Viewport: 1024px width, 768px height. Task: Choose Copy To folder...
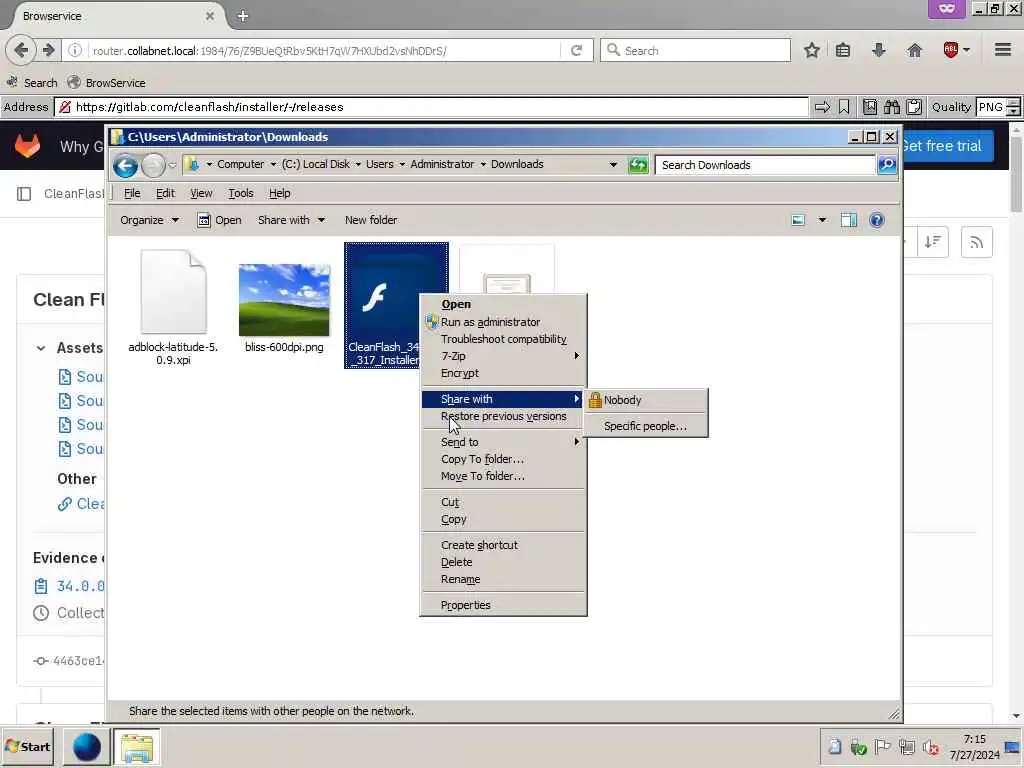(x=483, y=459)
